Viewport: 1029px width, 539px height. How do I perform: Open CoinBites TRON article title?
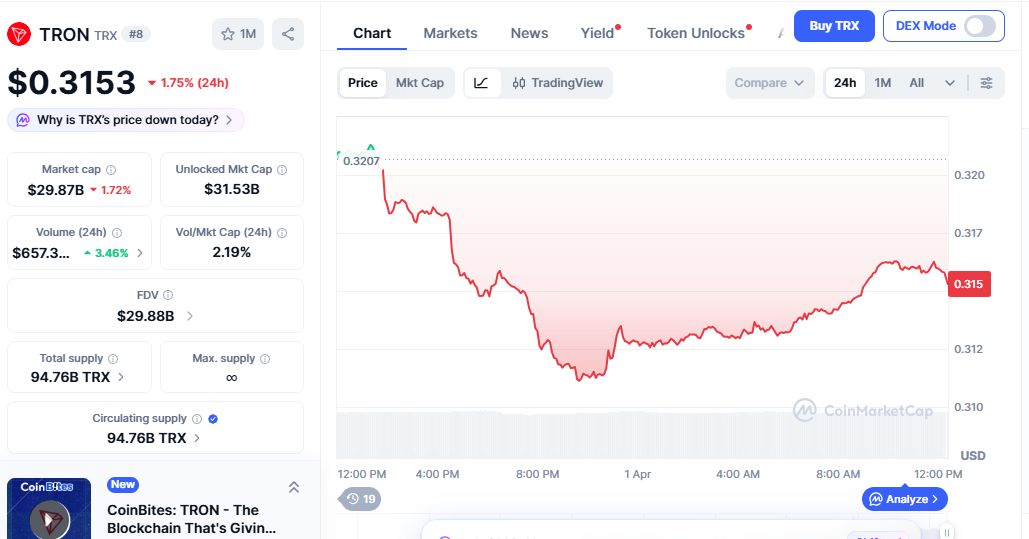click(x=192, y=519)
